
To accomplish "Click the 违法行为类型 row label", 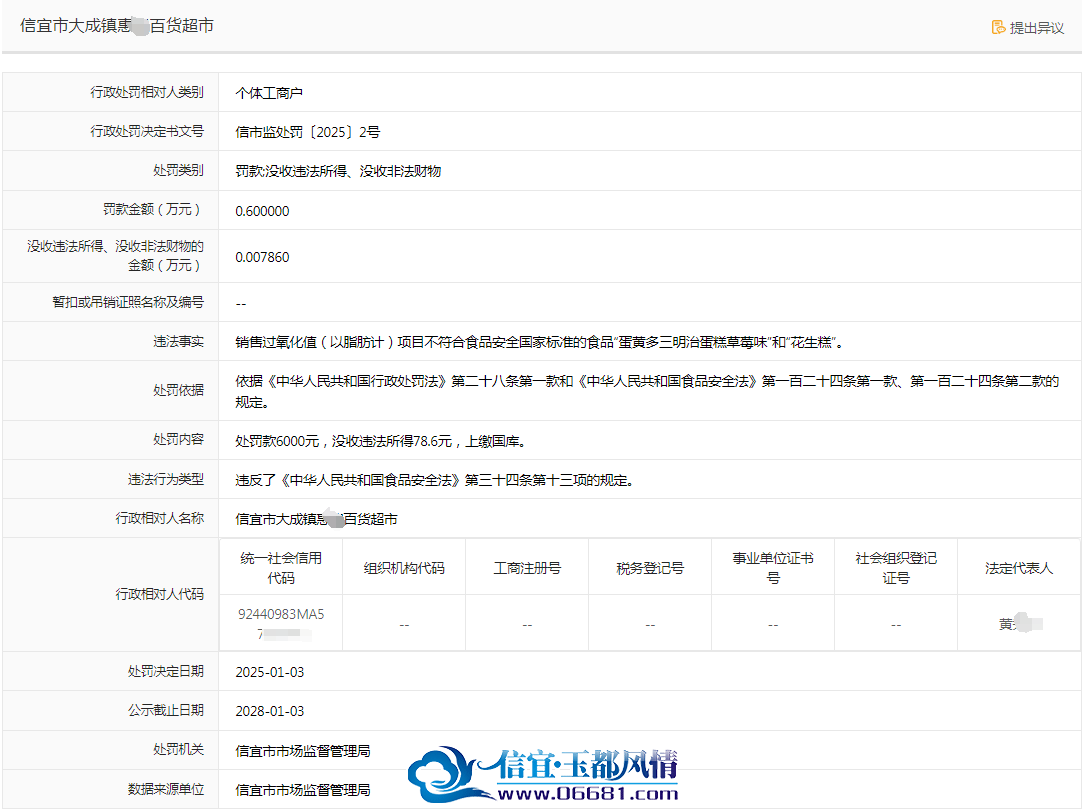I will [166, 479].
